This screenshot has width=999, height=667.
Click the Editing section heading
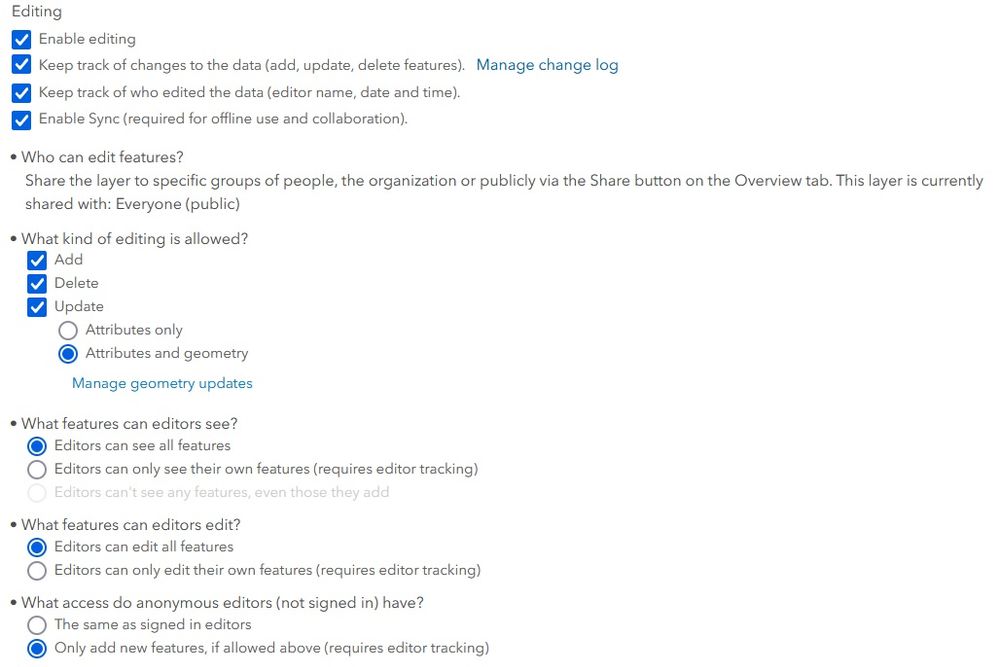[36, 12]
